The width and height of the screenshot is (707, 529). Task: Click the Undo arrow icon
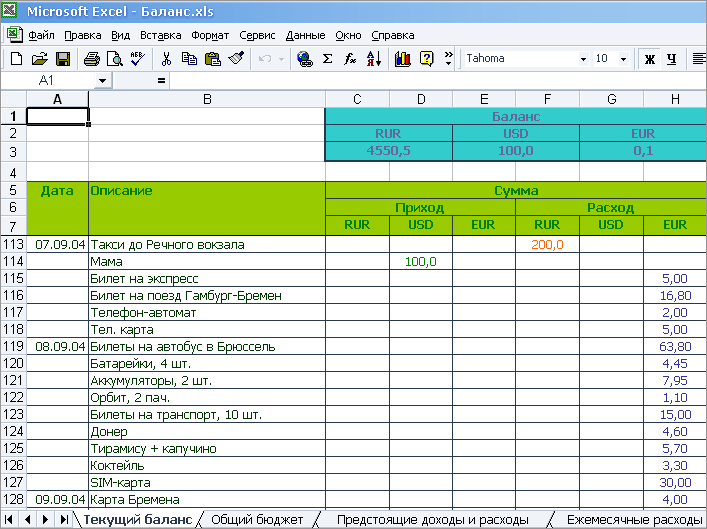coord(265,59)
